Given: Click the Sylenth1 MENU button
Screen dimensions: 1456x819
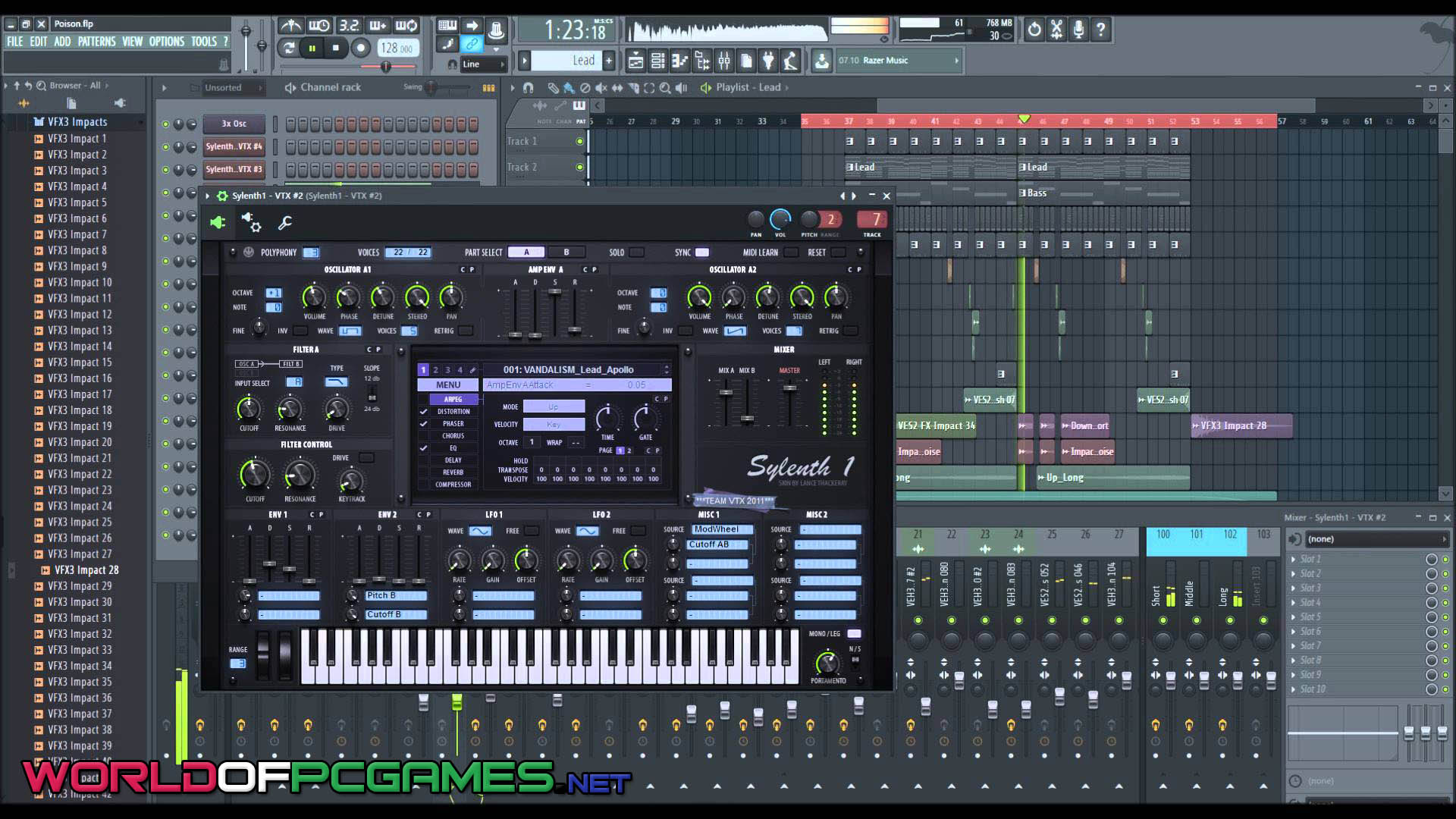Looking at the screenshot, I should [447, 385].
